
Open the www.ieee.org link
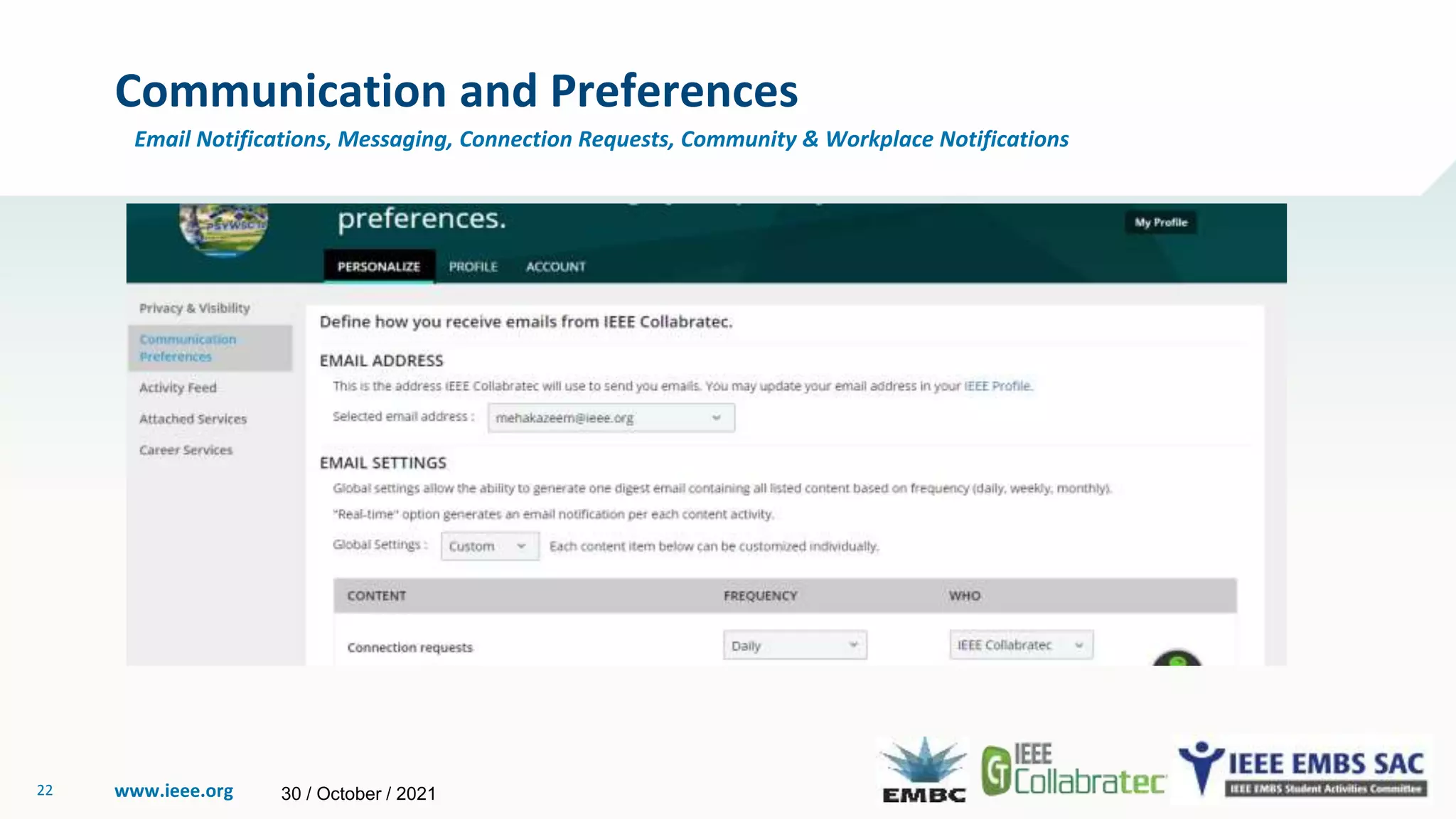tap(173, 791)
